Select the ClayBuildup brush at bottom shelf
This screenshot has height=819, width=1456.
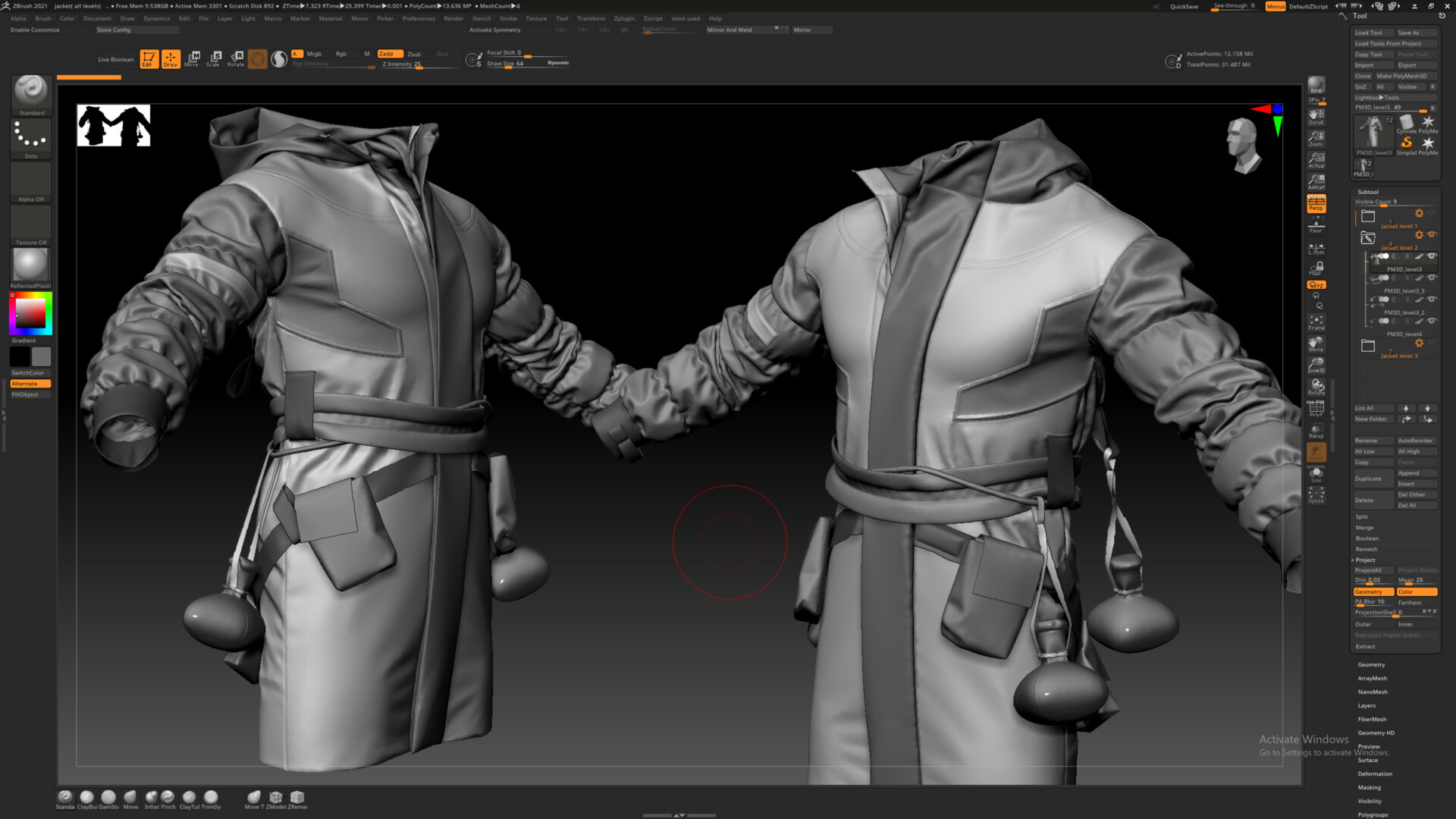pos(87,798)
